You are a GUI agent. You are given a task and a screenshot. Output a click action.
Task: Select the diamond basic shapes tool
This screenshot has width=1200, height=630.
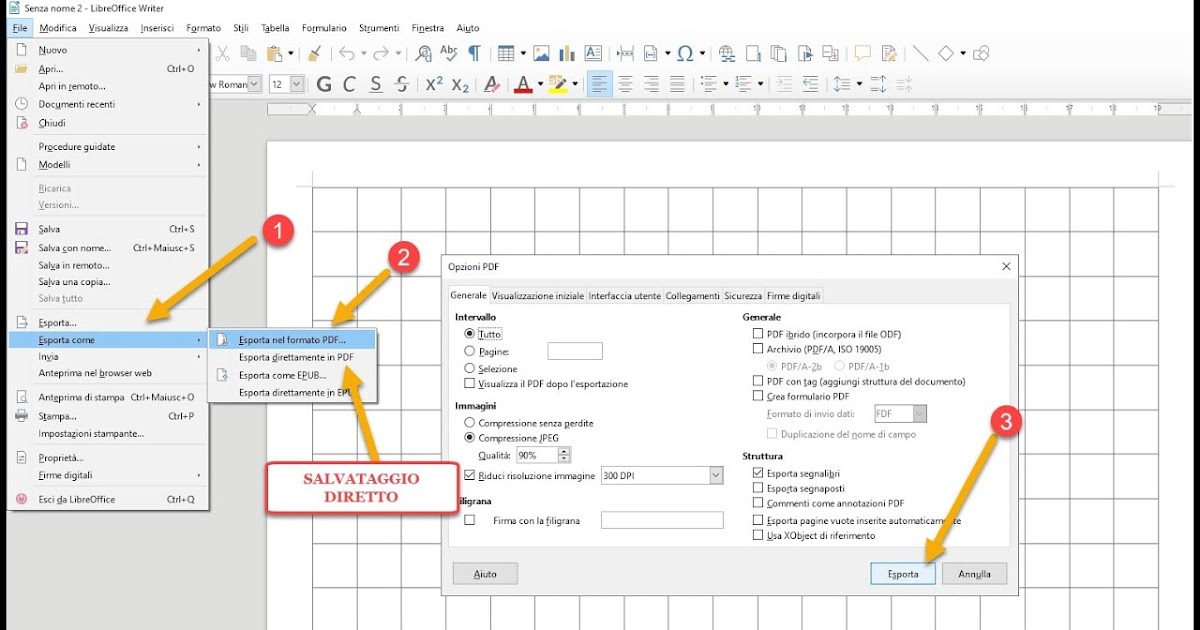tap(945, 54)
